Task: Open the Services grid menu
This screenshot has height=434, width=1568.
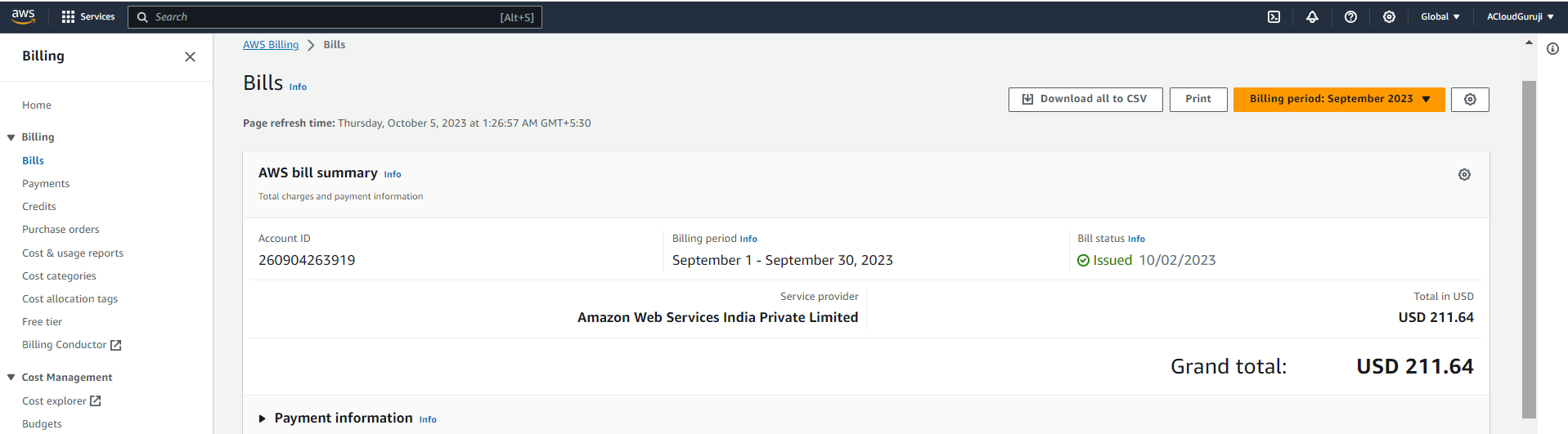Action: tap(88, 17)
